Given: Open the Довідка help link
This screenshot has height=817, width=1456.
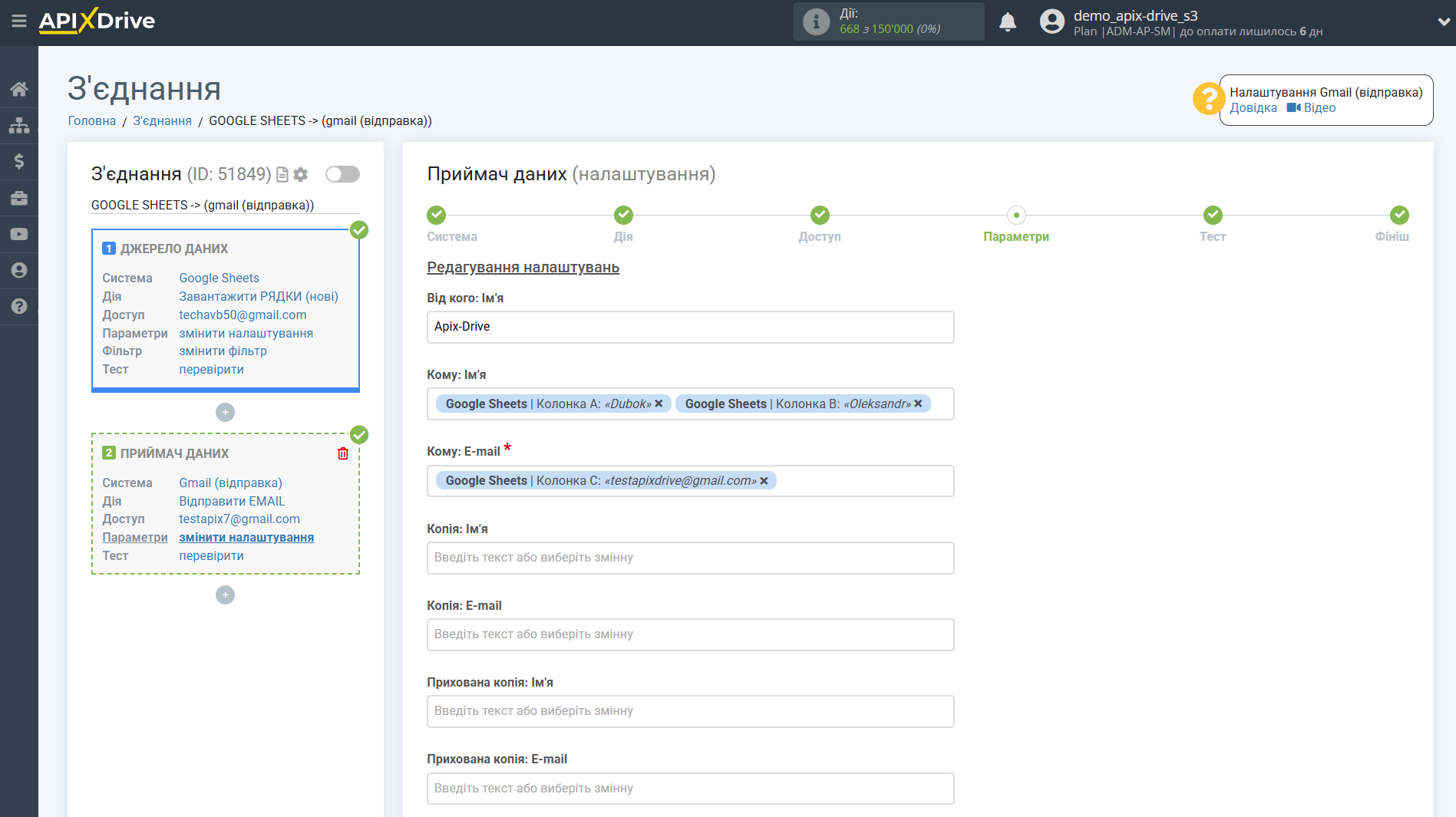Looking at the screenshot, I should pyautogui.click(x=1253, y=107).
